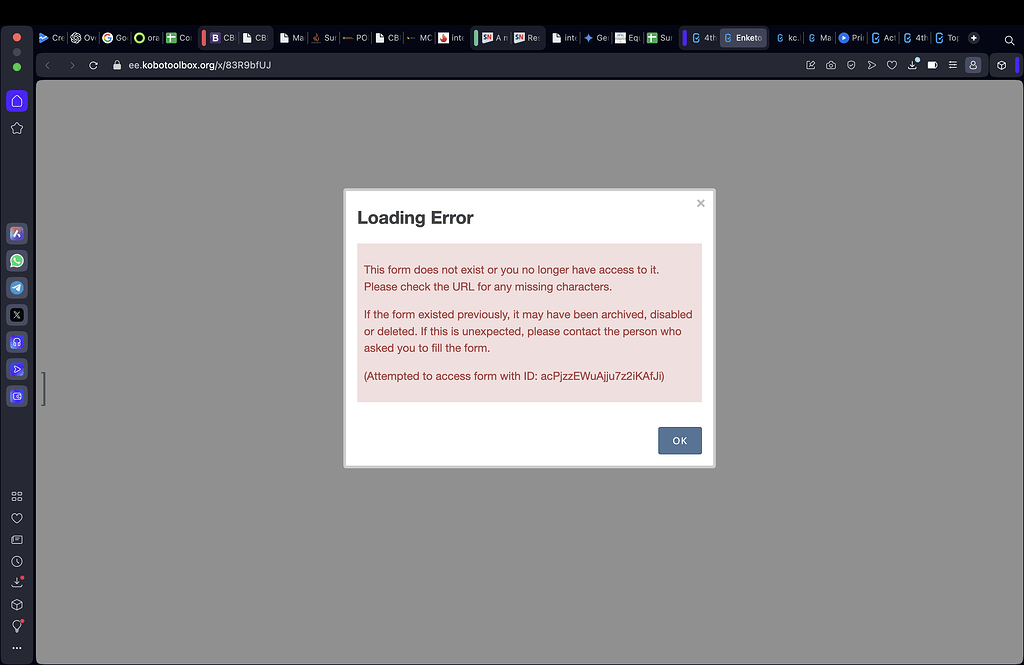Viewport: 1024px width, 665px height.
Task: Open extensions via the cube sidebar icon
Action: pyautogui.click(x=16, y=604)
